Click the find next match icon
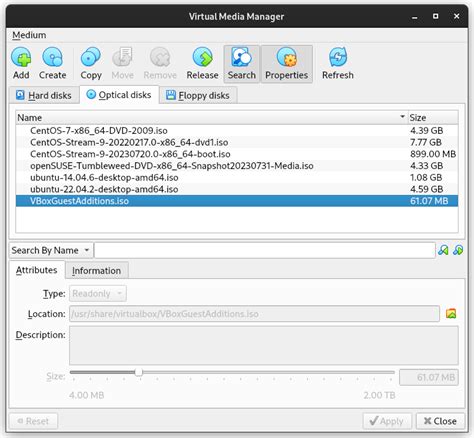The width and height of the screenshot is (474, 438). (458, 250)
